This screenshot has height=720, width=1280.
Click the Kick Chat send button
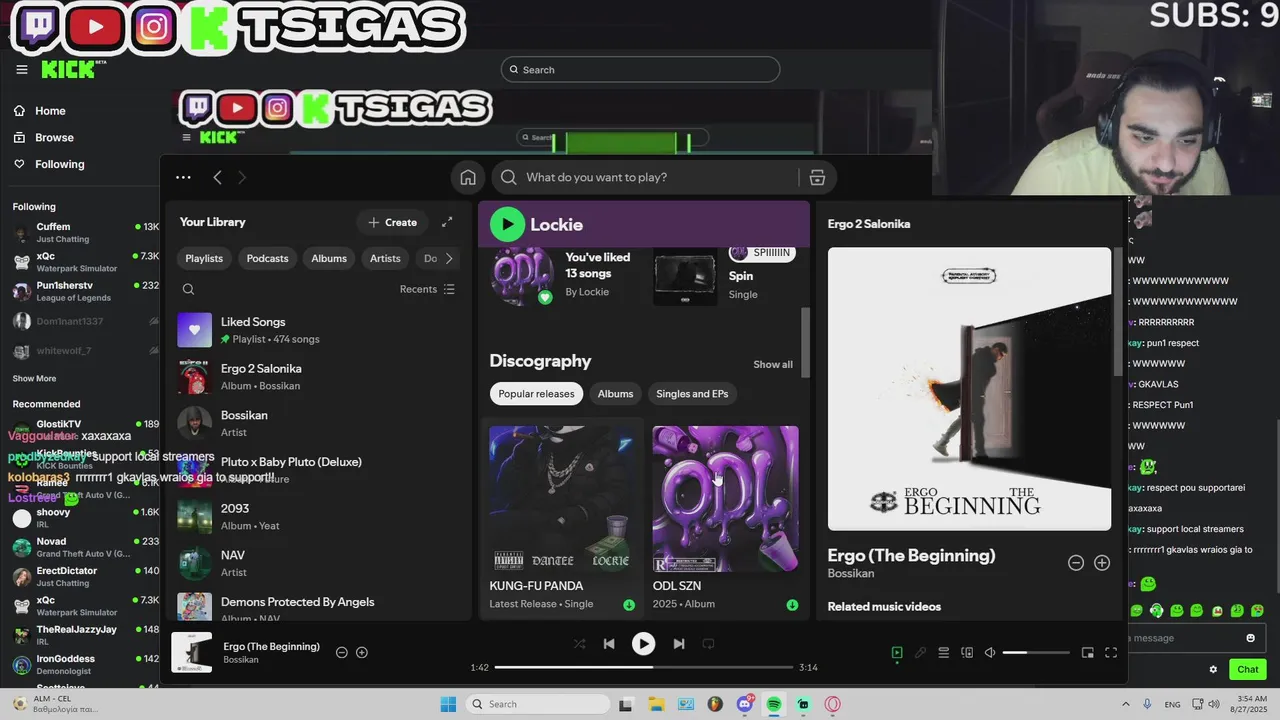(x=1247, y=669)
